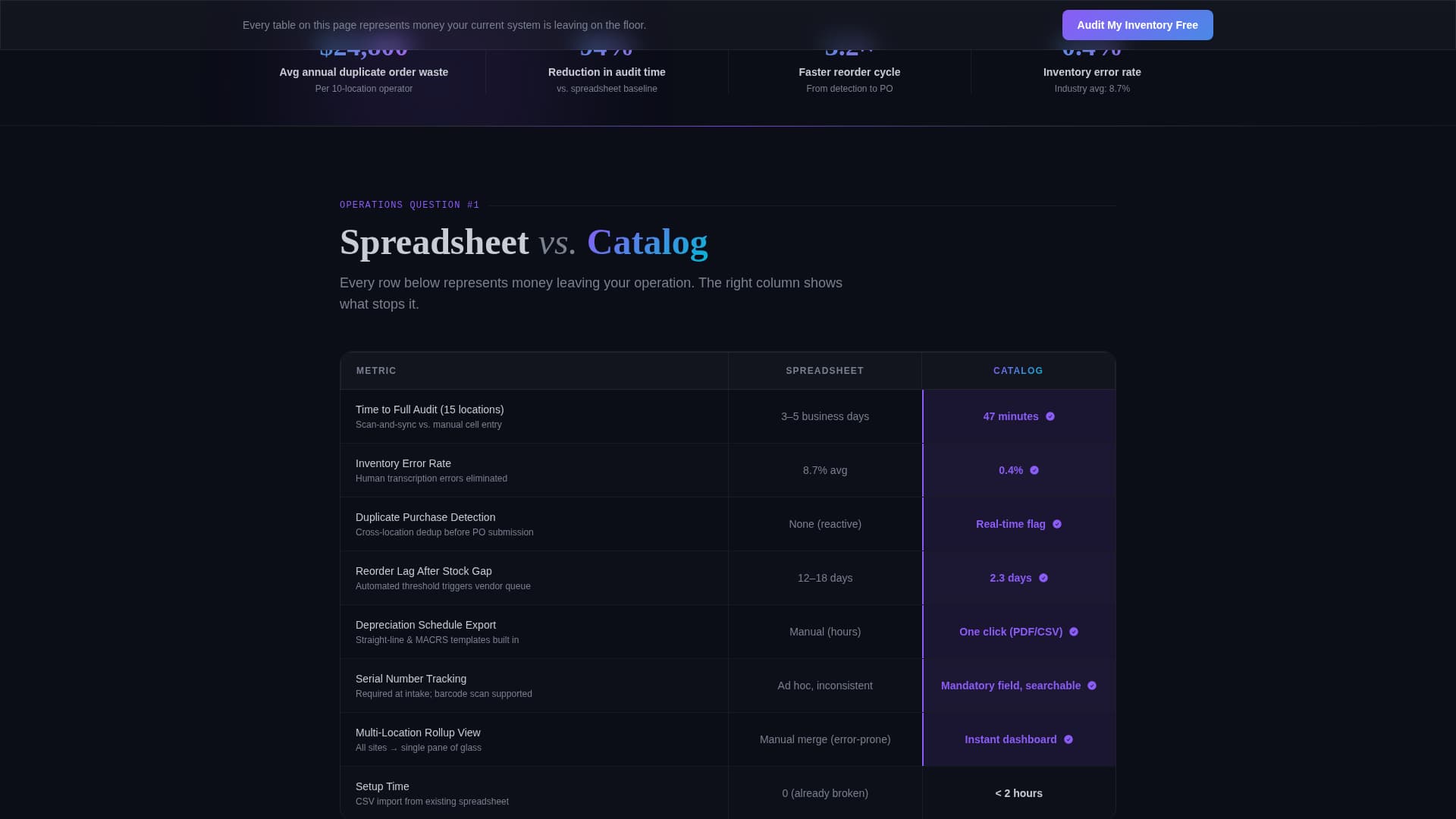Click checkmark icon beside the 0.4% catalog cell
Screen dimensions: 1456x819
click(x=1034, y=470)
